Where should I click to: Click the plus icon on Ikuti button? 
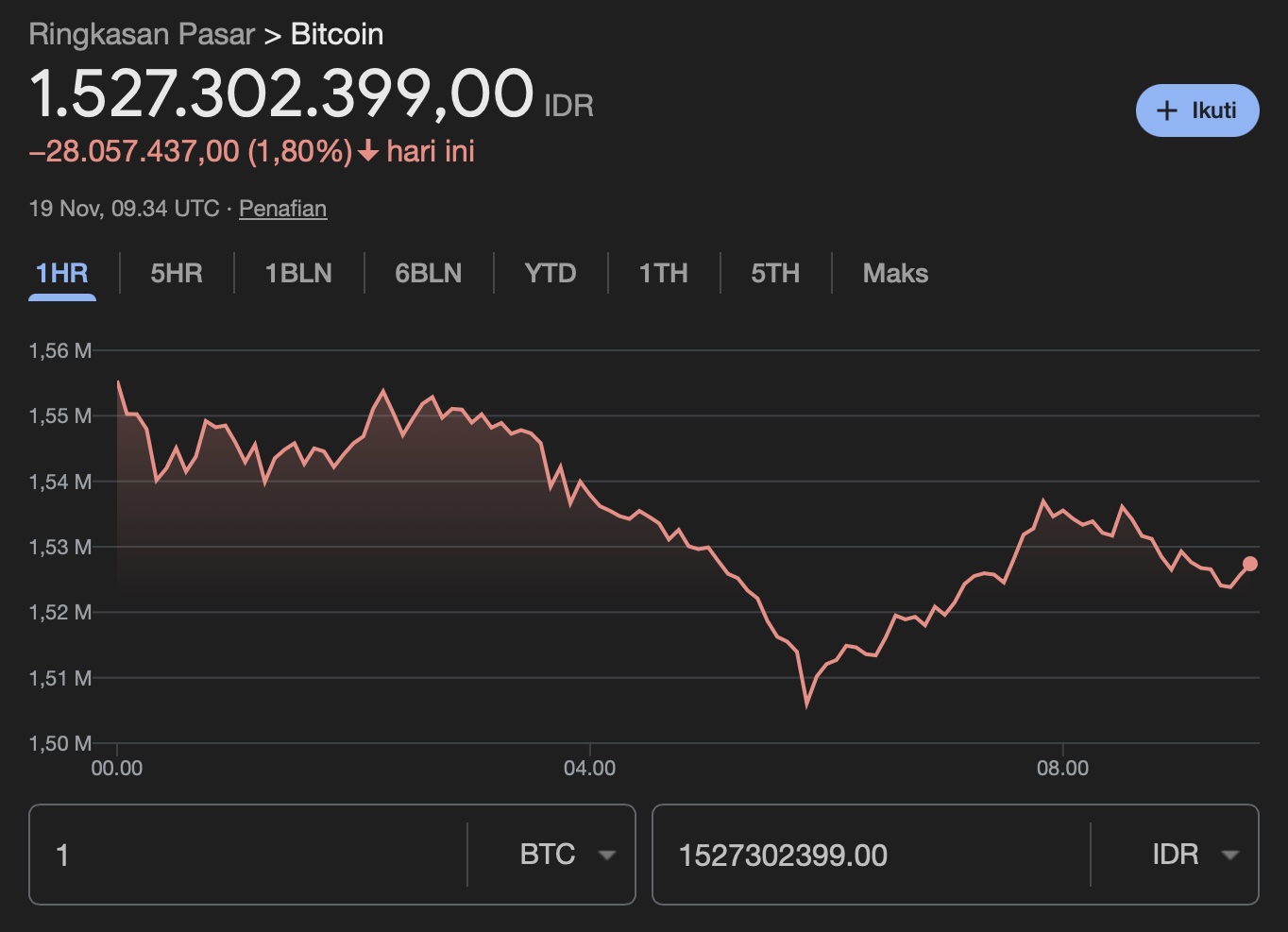[x=1167, y=110]
